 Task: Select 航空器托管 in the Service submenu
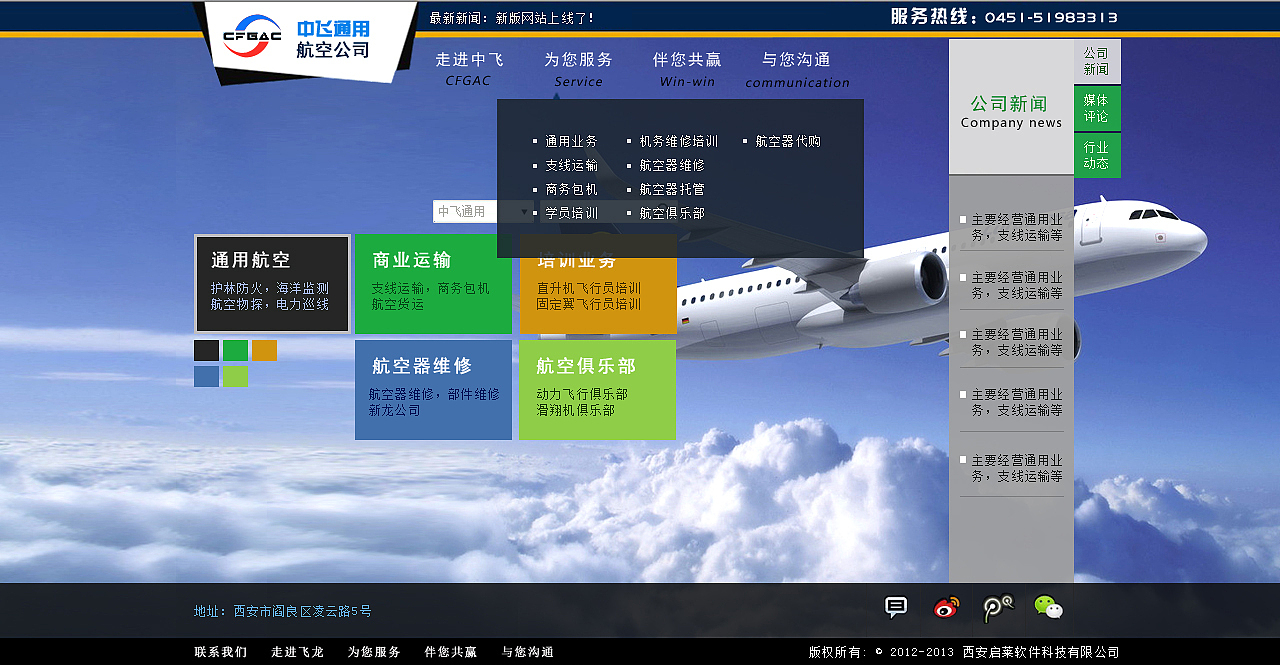click(x=672, y=189)
